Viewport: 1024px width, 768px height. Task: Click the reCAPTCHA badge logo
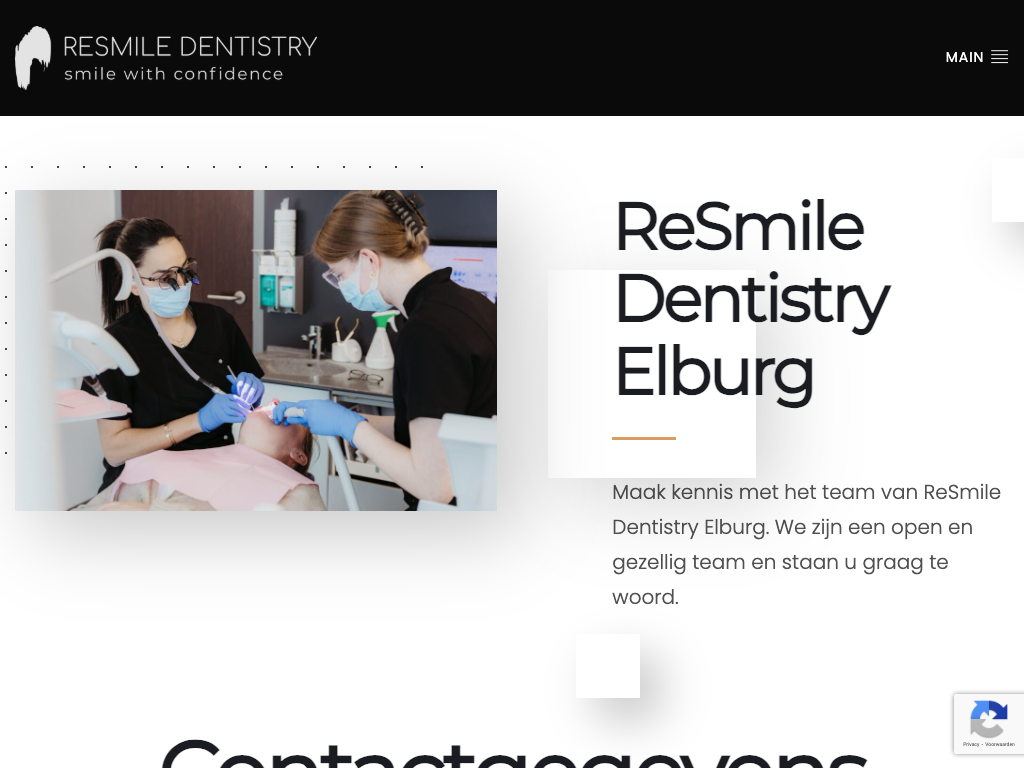pyautogui.click(x=989, y=718)
